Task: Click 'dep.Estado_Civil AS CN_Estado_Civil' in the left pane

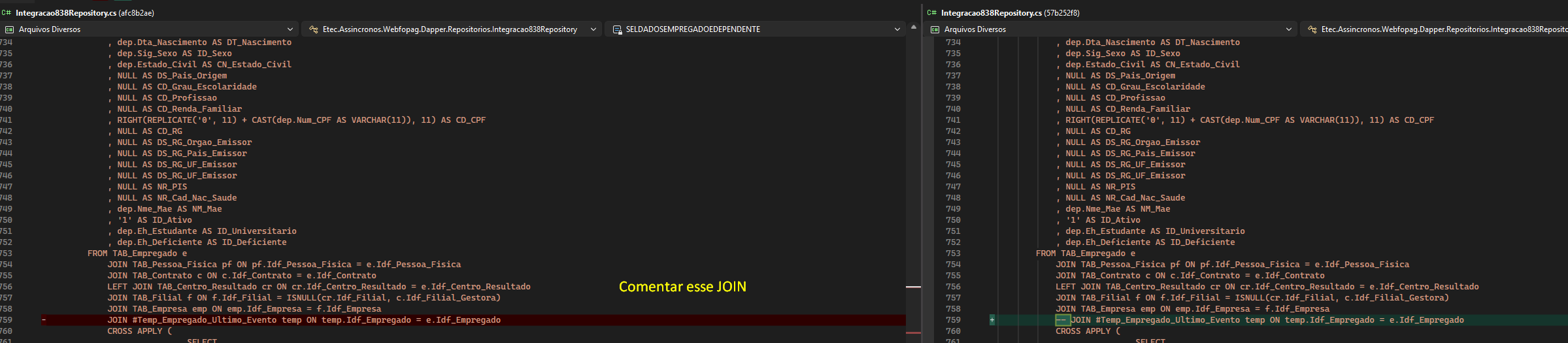Action: [205, 65]
